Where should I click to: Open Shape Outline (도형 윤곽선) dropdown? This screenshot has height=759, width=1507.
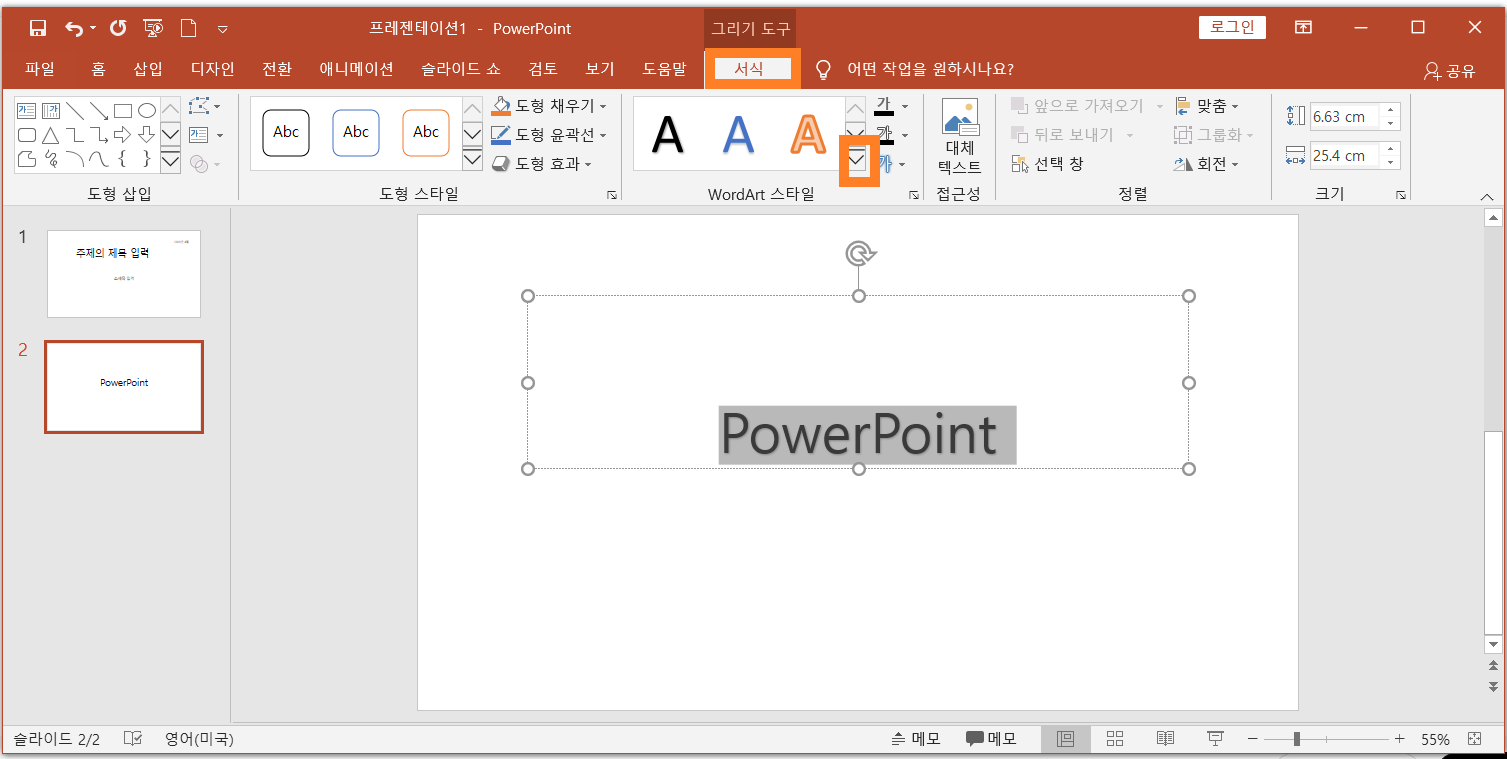tap(549, 134)
